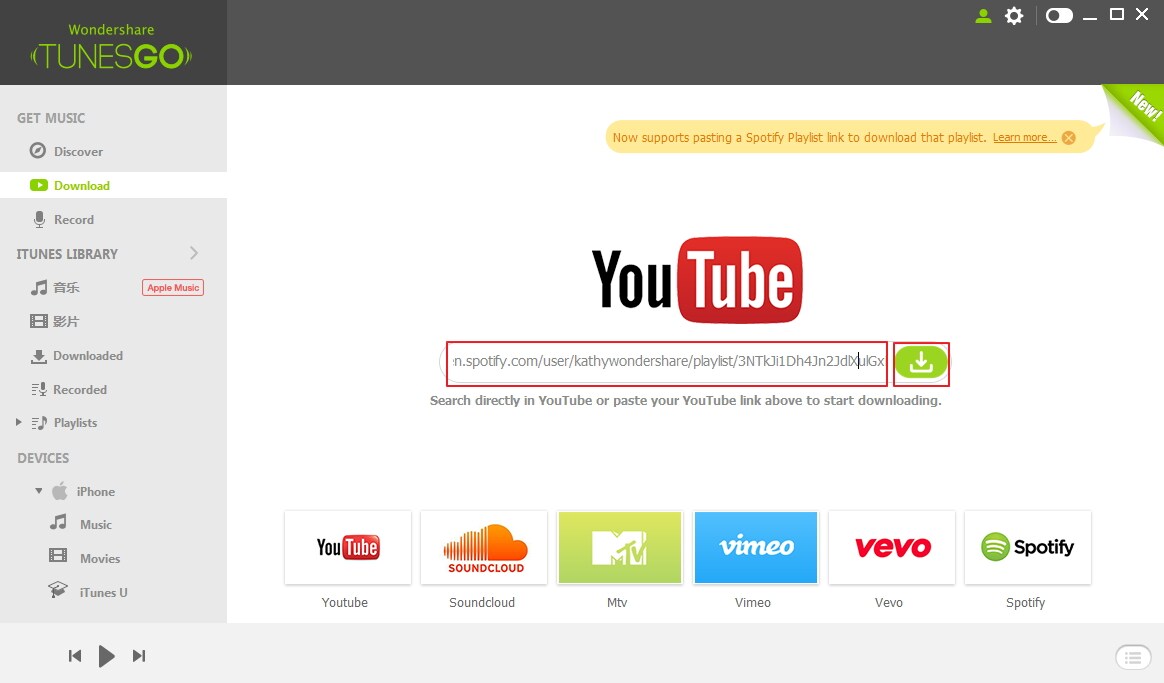Expand the Playlists tree arrow
Screen dimensions: 1164x683
[x=19, y=422]
